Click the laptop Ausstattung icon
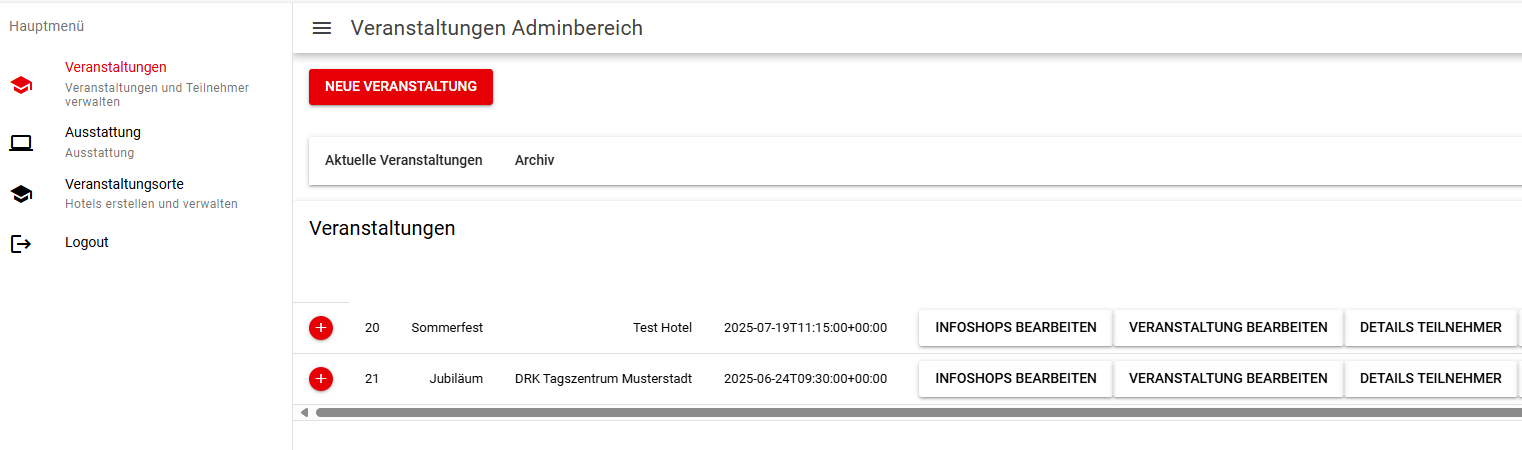 pyautogui.click(x=21, y=142)
